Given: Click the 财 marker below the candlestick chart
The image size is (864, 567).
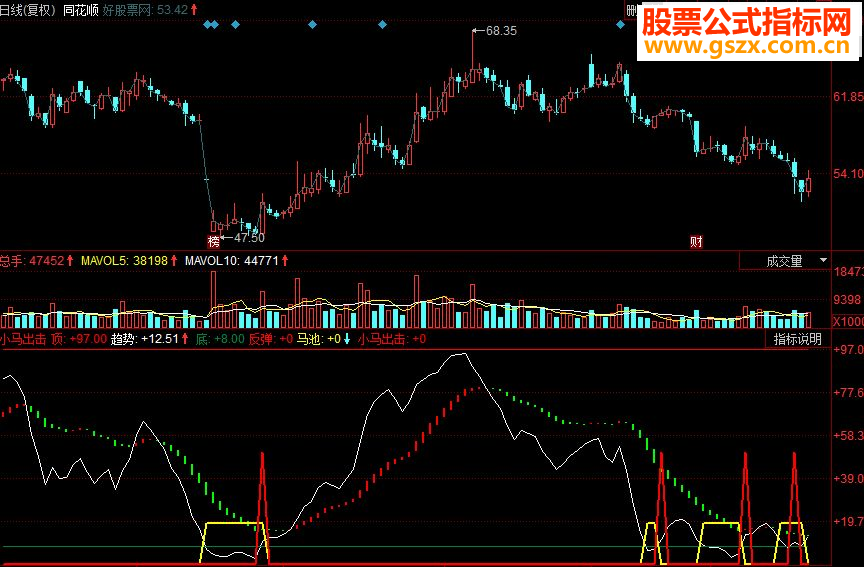Looking at the screenshot, I should click(696, 241).
